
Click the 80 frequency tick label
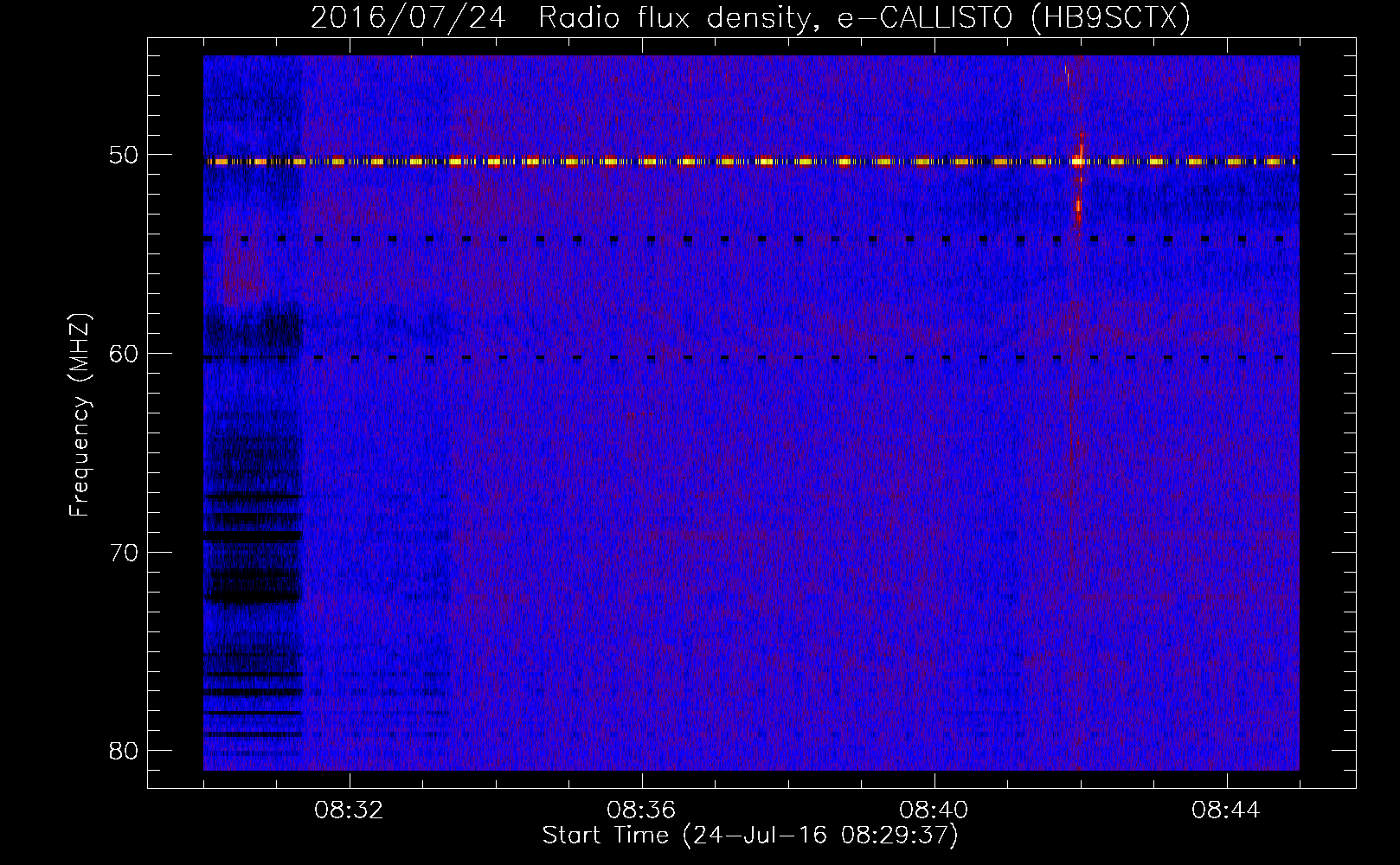124,750
